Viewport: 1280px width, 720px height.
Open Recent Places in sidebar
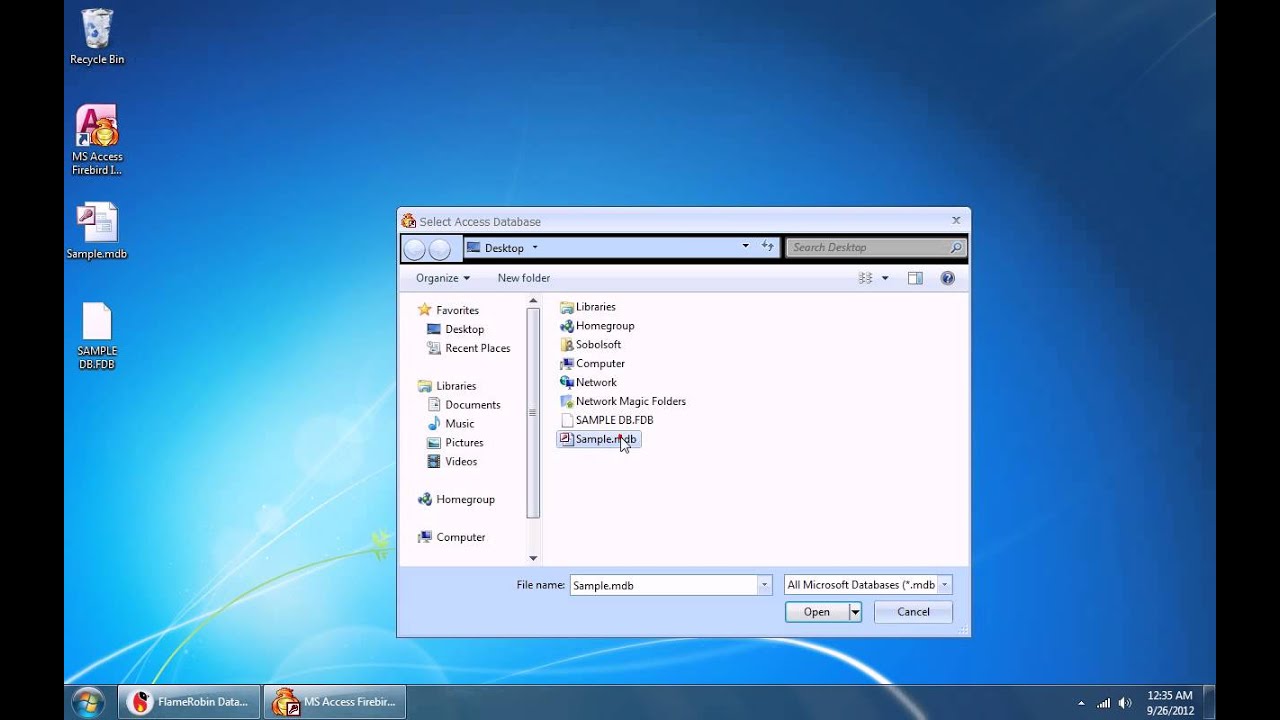tap(469, 348)
